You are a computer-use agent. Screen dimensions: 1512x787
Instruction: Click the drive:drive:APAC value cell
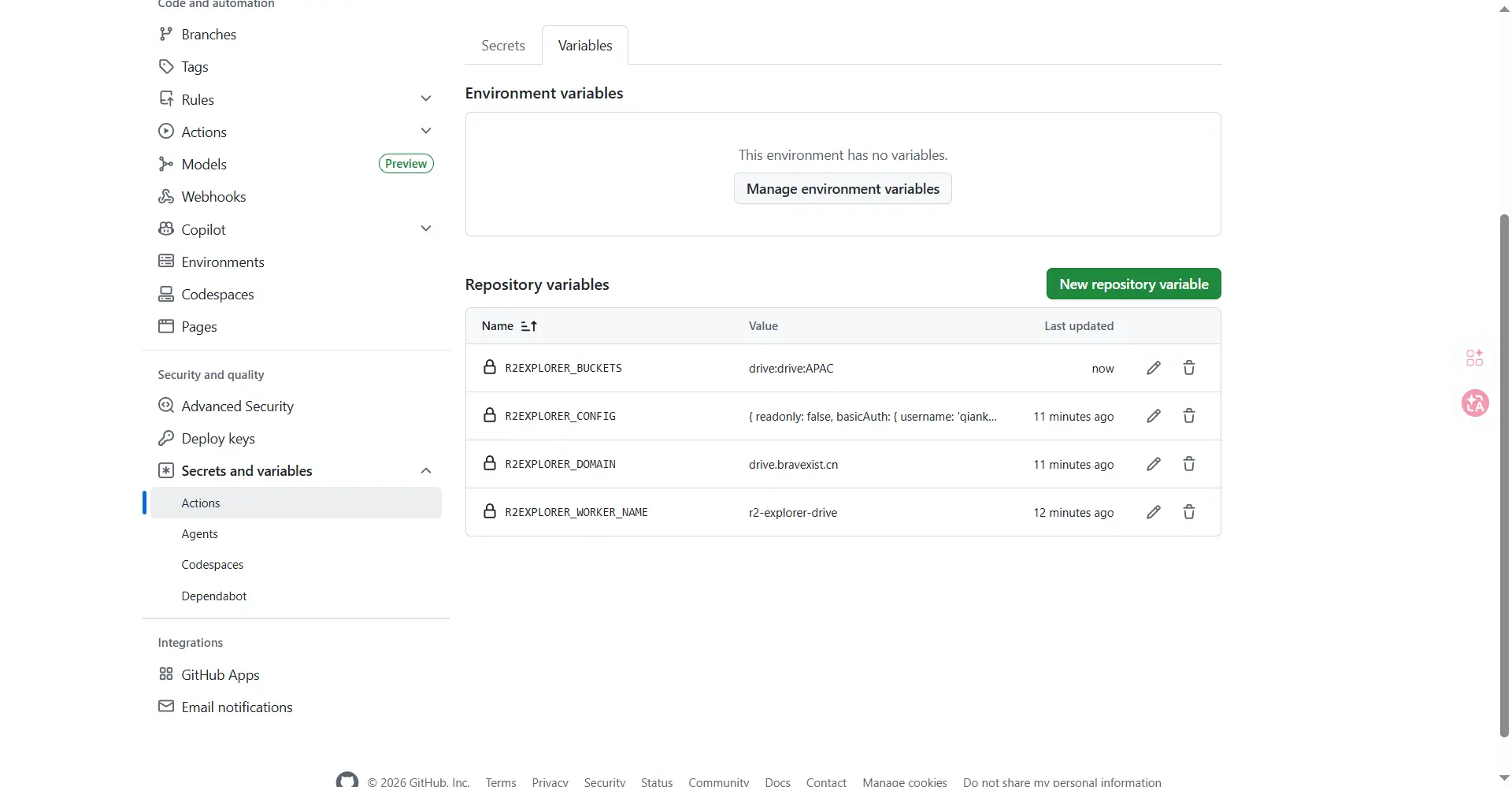pyautogui.click(x=791, y=368)
